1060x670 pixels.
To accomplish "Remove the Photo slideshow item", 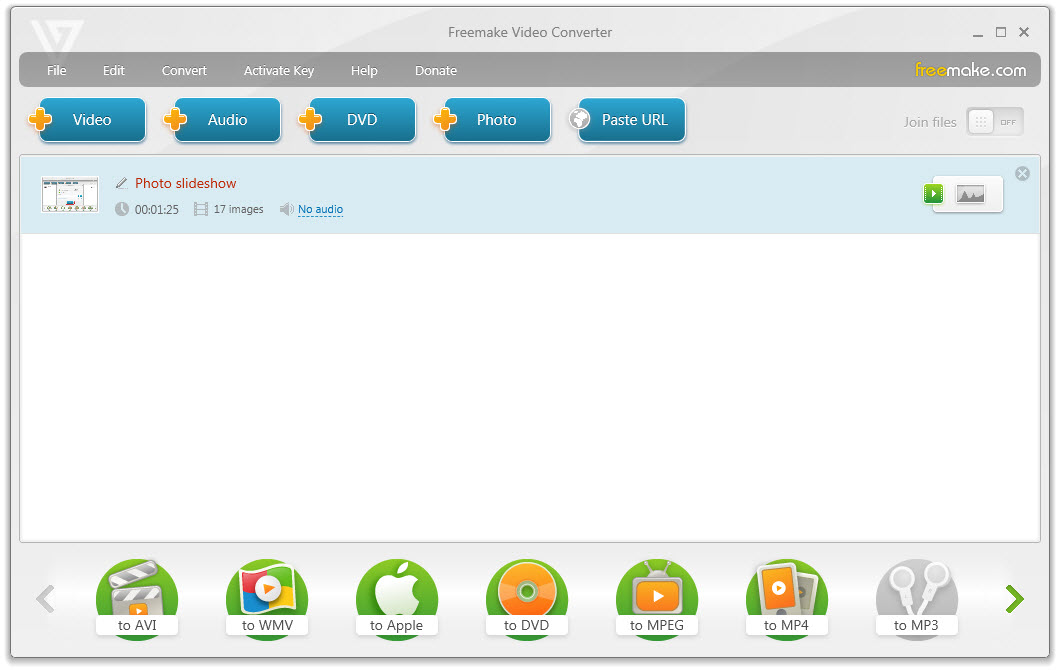I will pos(1022,174).
